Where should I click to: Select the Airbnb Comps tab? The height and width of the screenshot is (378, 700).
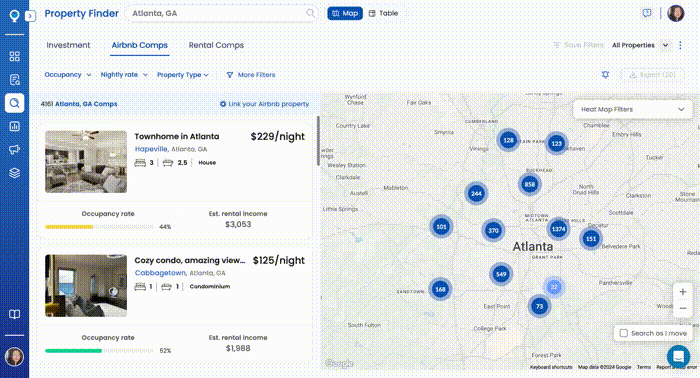[x=140, y=45]
